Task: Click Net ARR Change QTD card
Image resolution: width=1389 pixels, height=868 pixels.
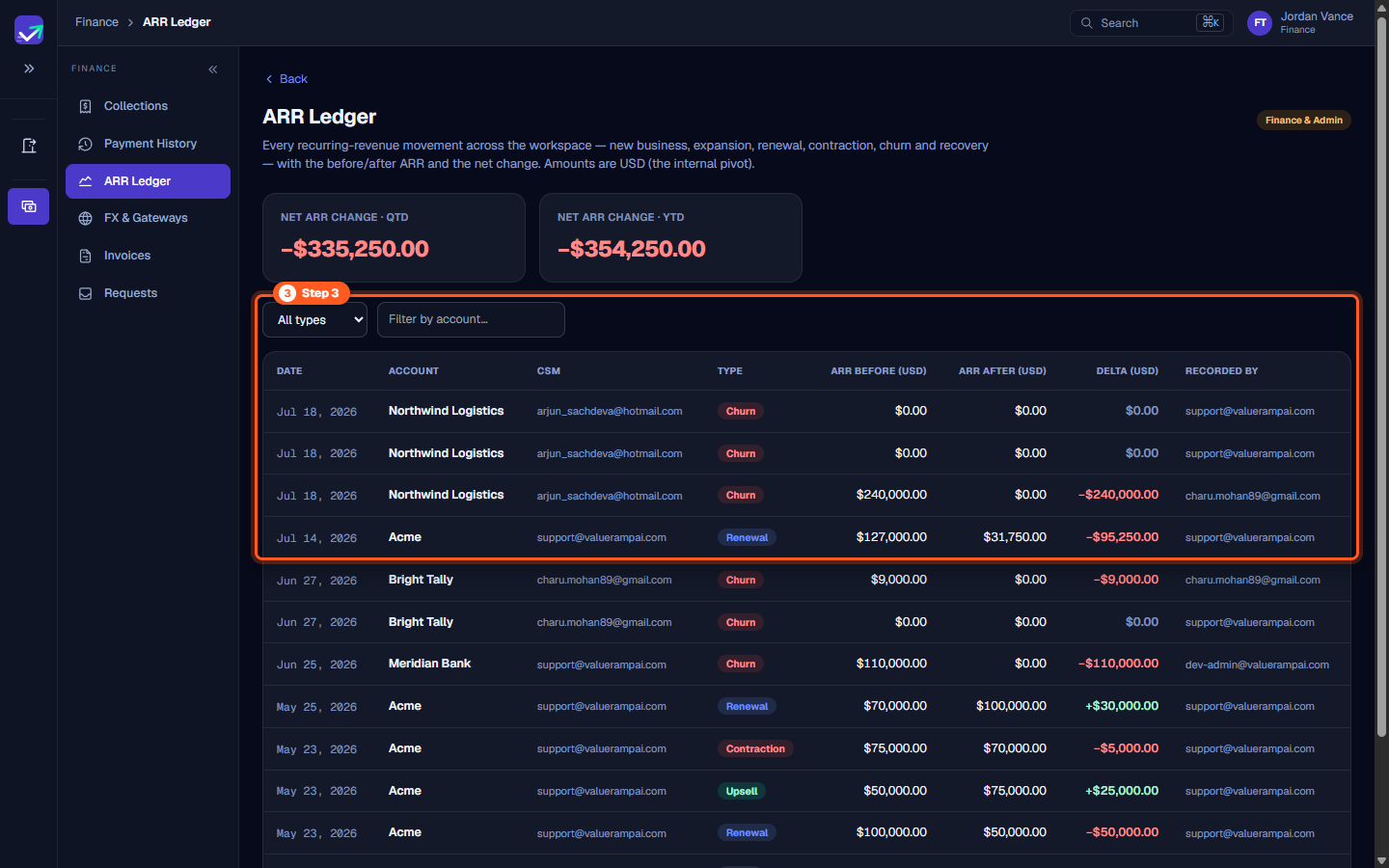Action: point(394,237)
